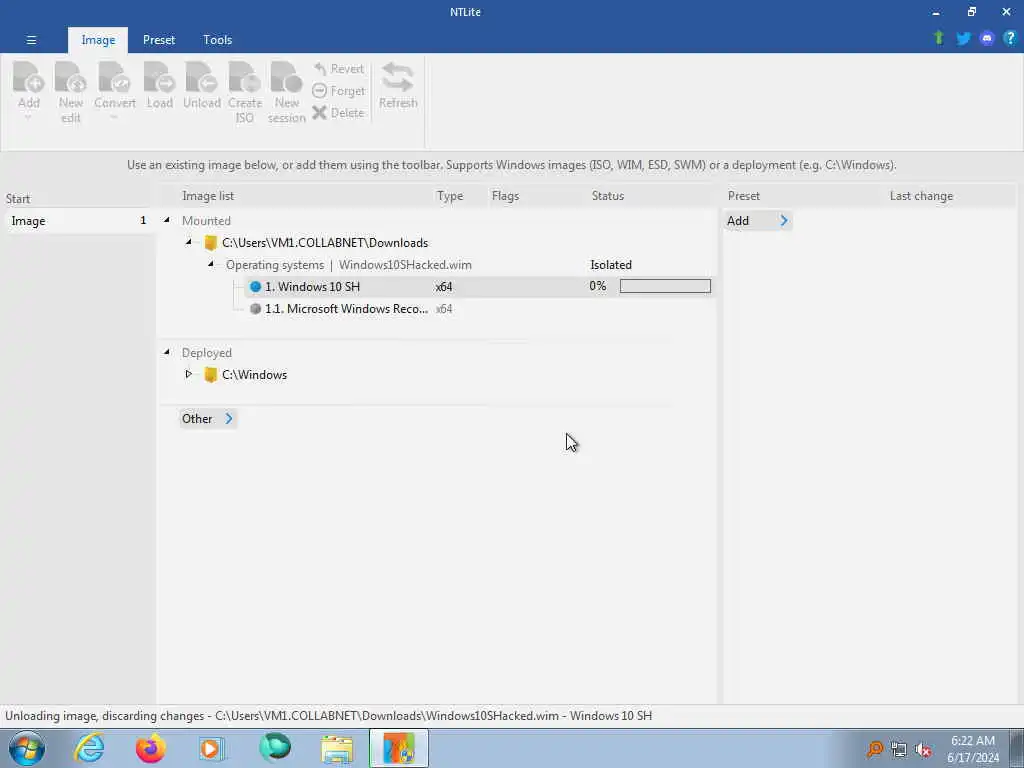This screenshot has width=1024, height=768.
Task: Switch to the Image tab
Action: 98,40
